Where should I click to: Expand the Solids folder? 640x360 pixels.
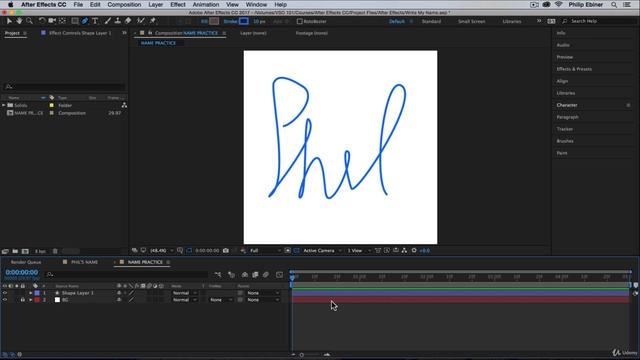point(4,105)
